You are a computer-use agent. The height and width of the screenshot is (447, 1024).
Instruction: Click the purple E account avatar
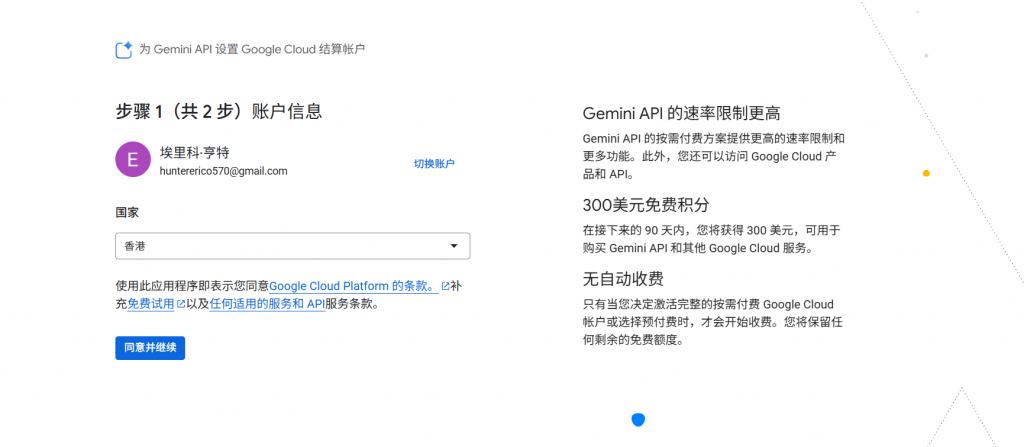pos(133,159)
